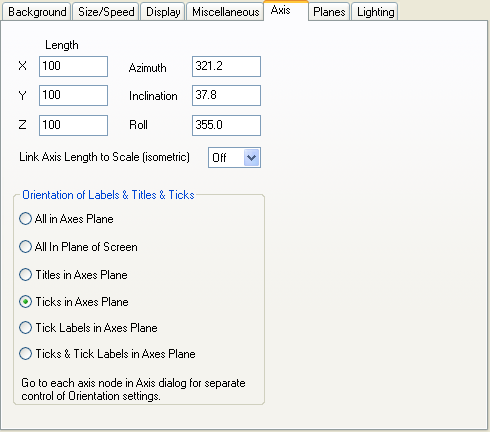Go to the Display tab
490x432 pixels.
tap(163, 12)
